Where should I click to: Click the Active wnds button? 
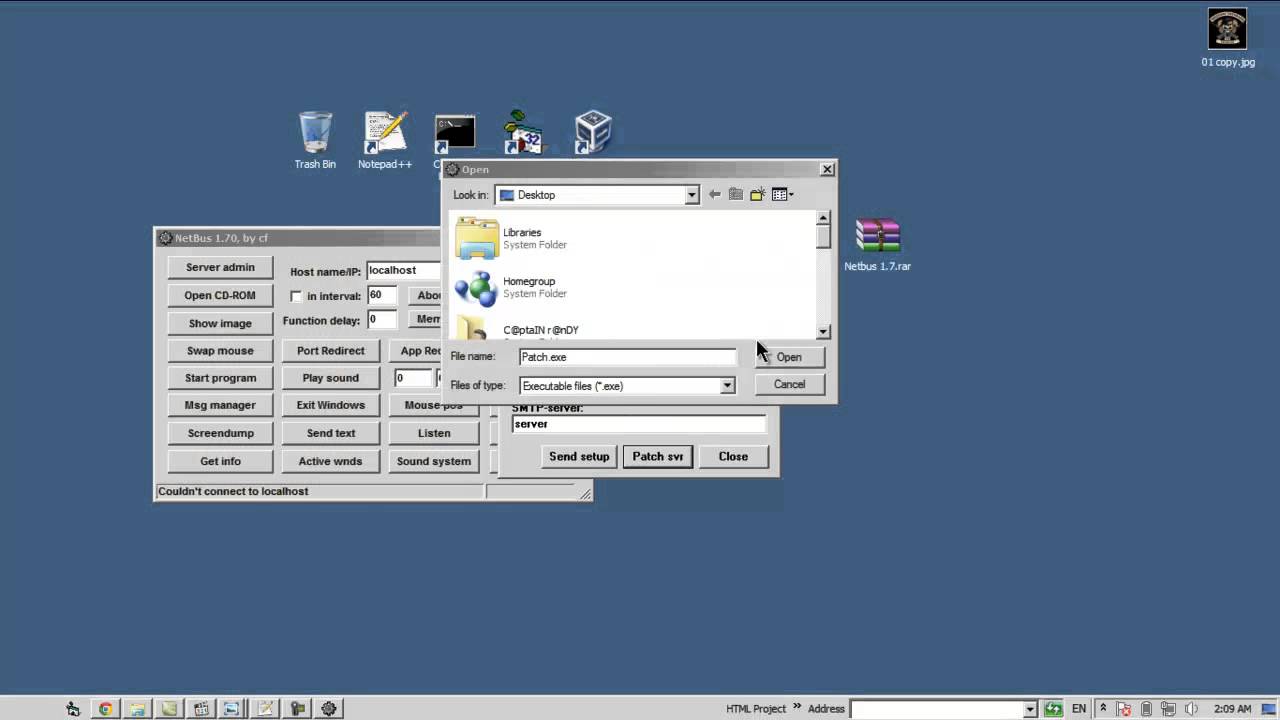pyautogui.click(x=331, y=461)
